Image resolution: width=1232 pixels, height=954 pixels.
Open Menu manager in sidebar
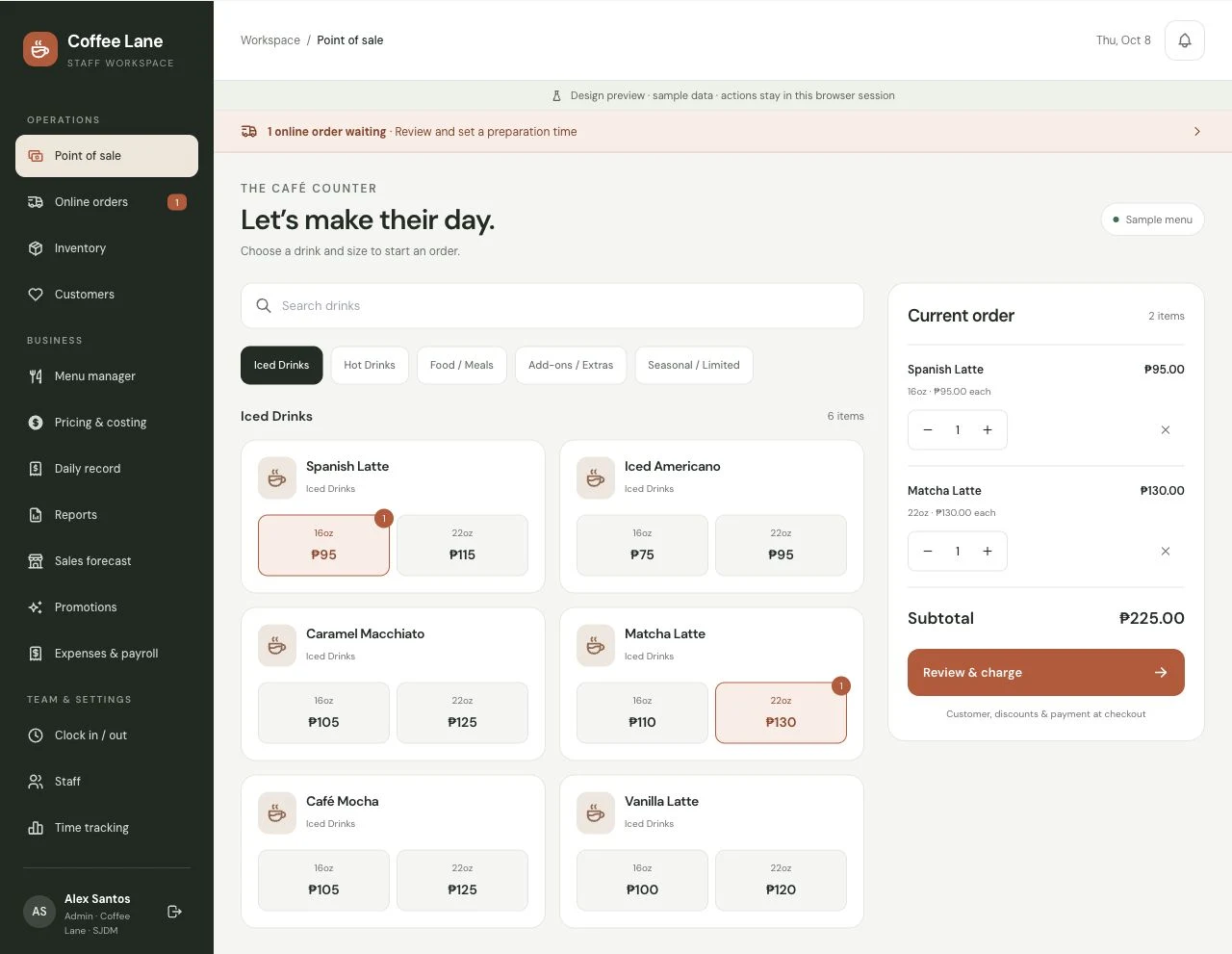(x=107, y=376)
